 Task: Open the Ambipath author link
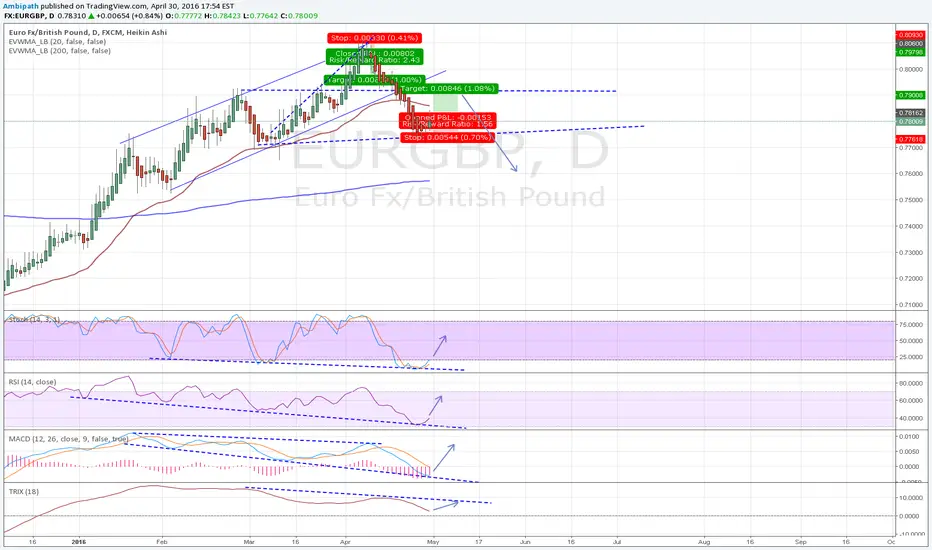pyautogui.click(x=21, y=6)
